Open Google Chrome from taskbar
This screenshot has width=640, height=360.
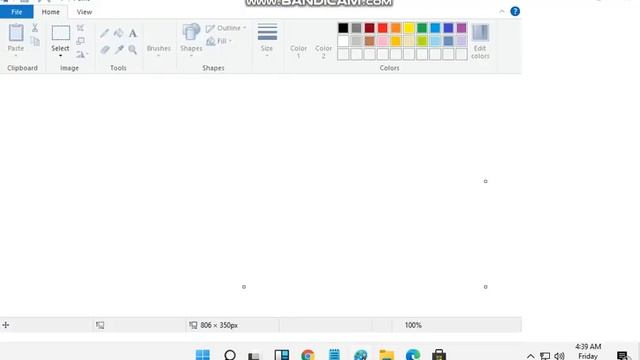308,355
